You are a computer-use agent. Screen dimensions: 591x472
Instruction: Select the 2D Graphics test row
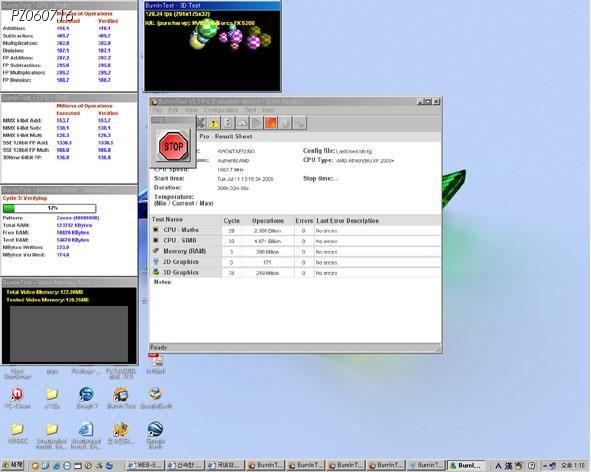tap(295, 262)
